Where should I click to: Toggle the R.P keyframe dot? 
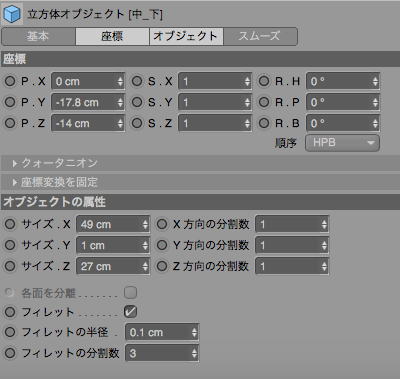point(264,102)
